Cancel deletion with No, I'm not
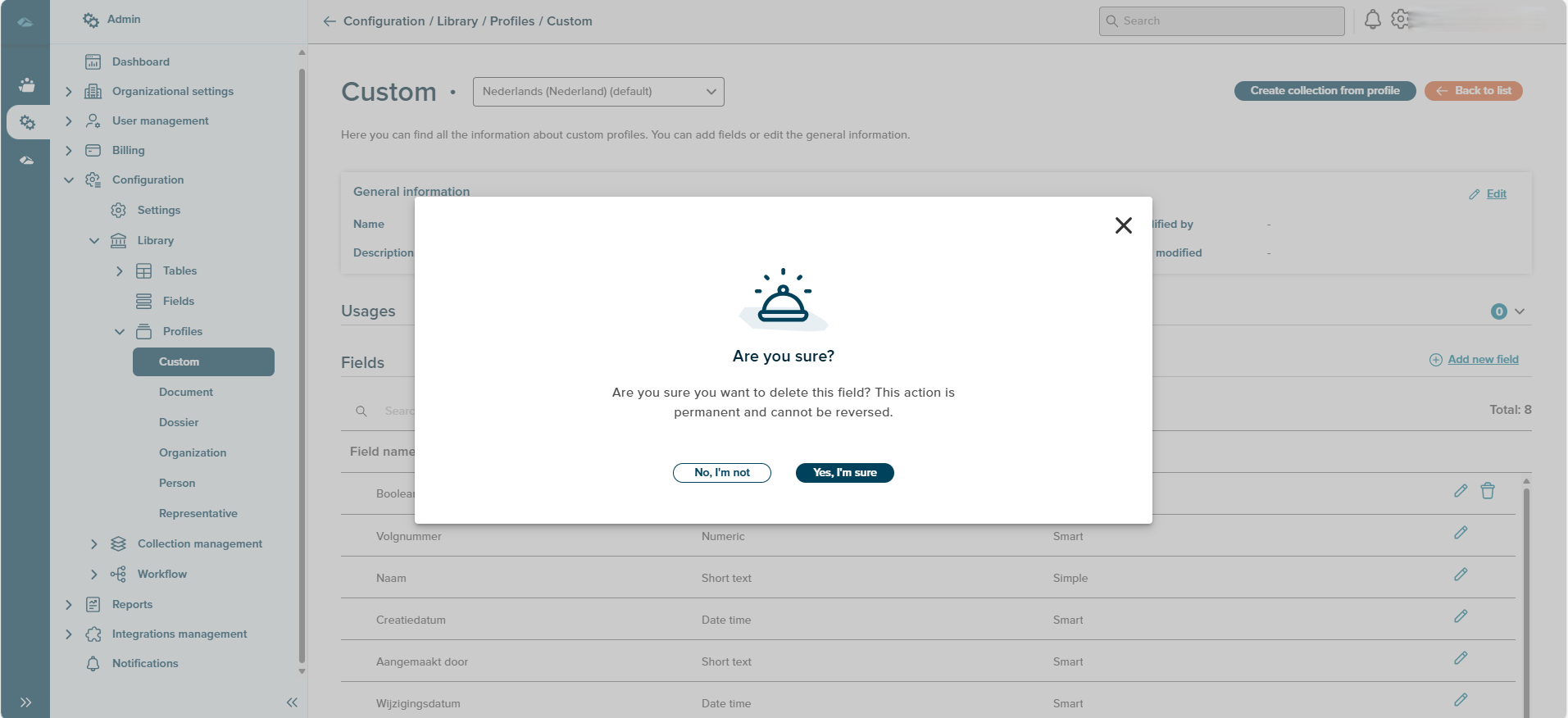The image size is (1568, 718). [x=721, y=473]
